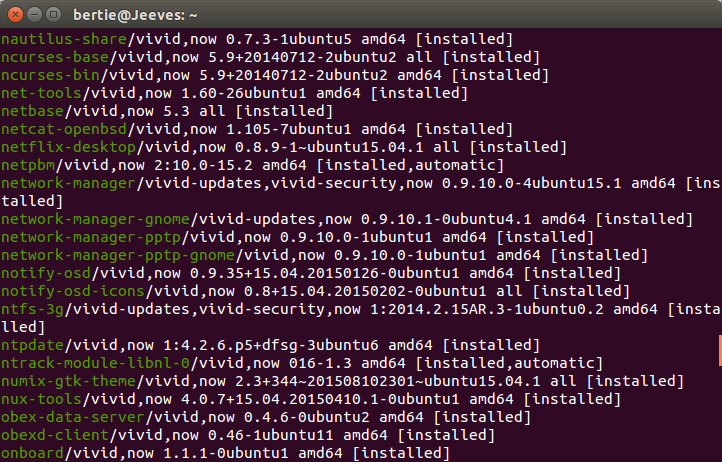Minimize the bertie@Jeeves terminal window
The width and height of the screenshot is (722, 462).
(35, 15)
